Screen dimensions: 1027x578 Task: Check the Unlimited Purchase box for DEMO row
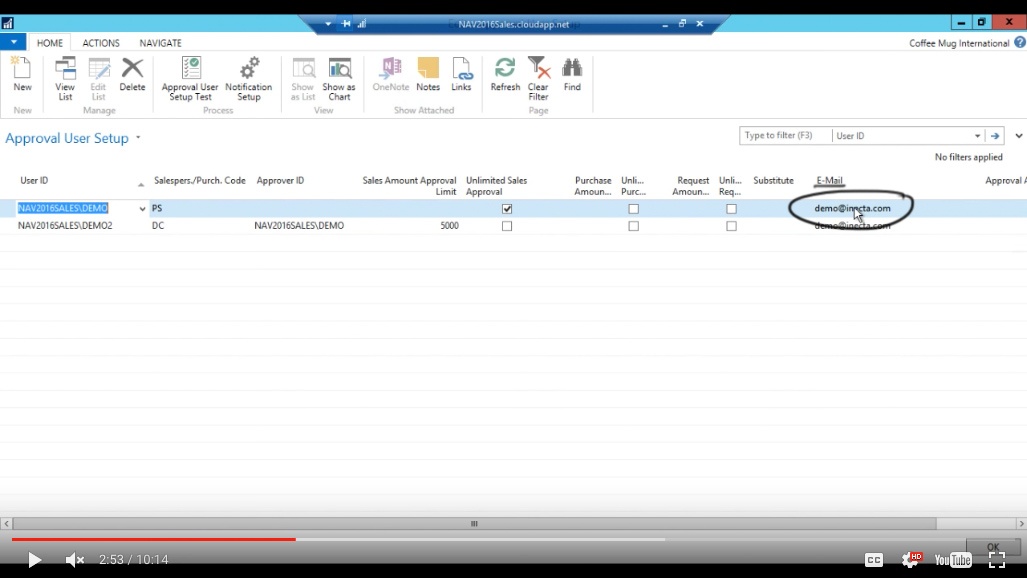(633, 208)
